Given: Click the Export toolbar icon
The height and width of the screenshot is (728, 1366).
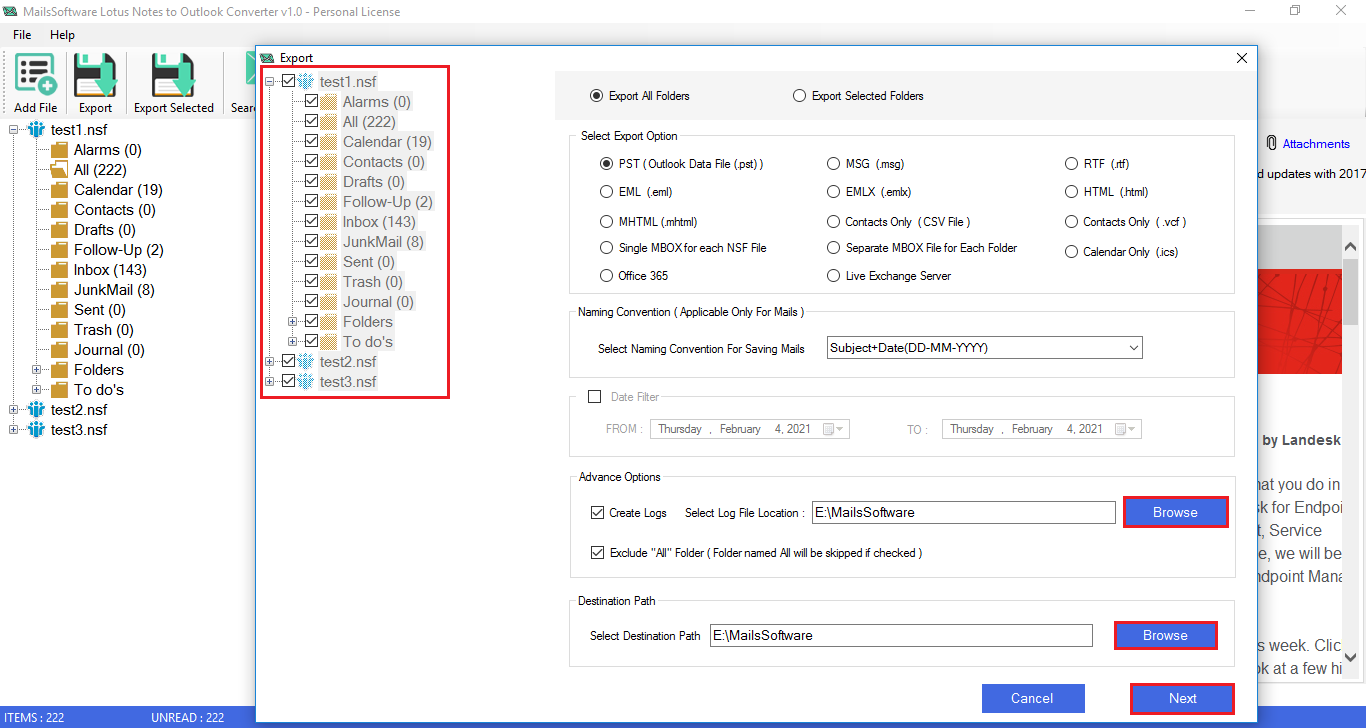Looking at the screenshot, I should click(x=96, y=75).
